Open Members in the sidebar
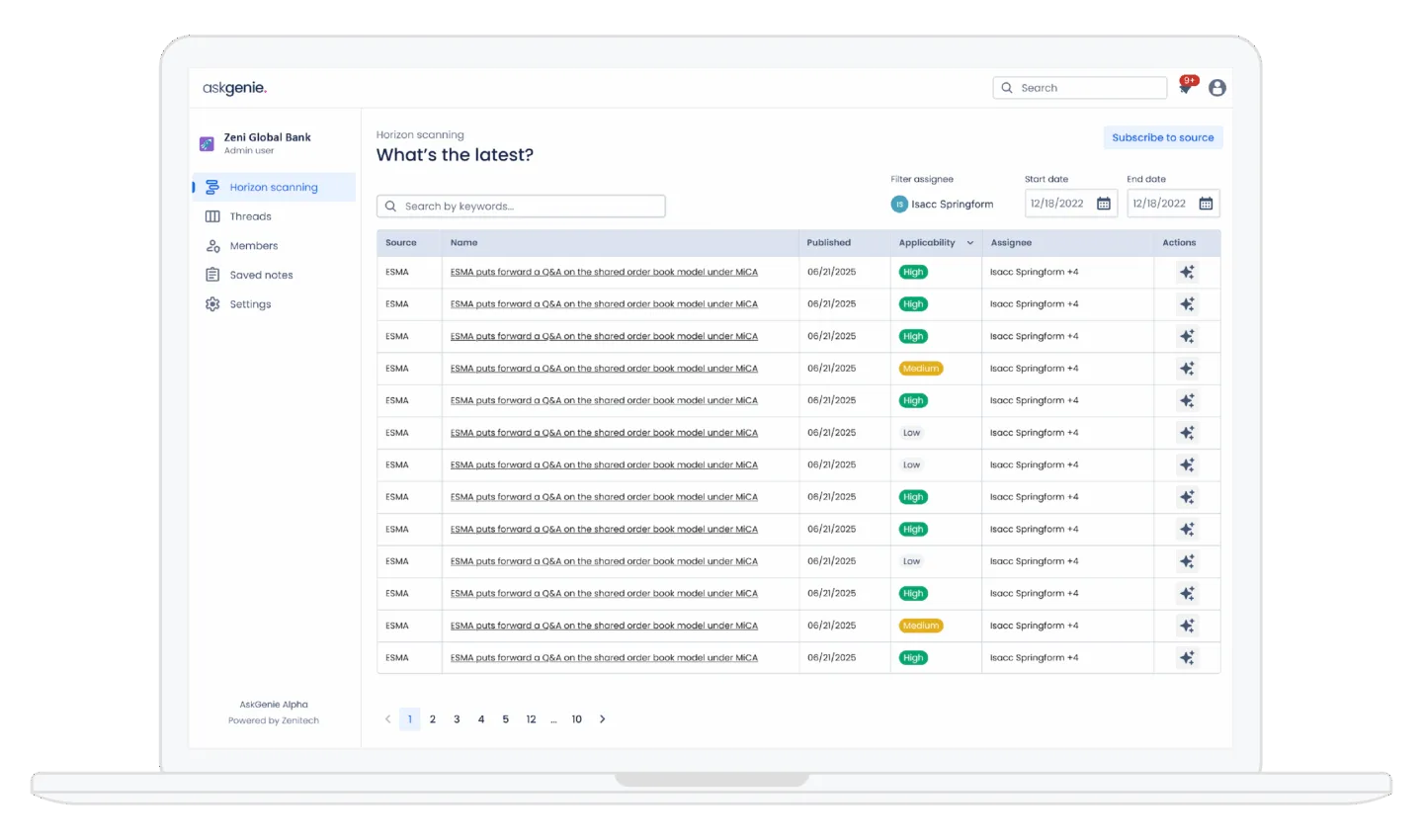 click(x=253, y=246)
